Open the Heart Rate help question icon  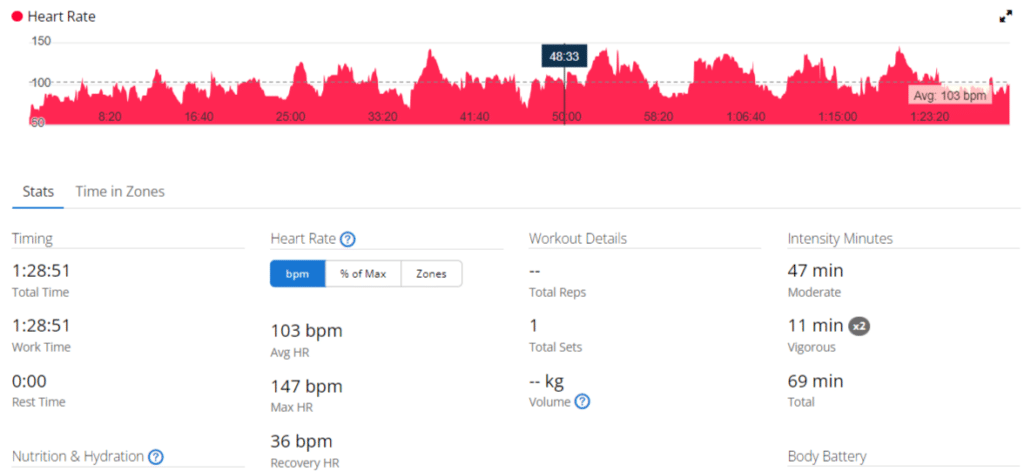(348, 240)
